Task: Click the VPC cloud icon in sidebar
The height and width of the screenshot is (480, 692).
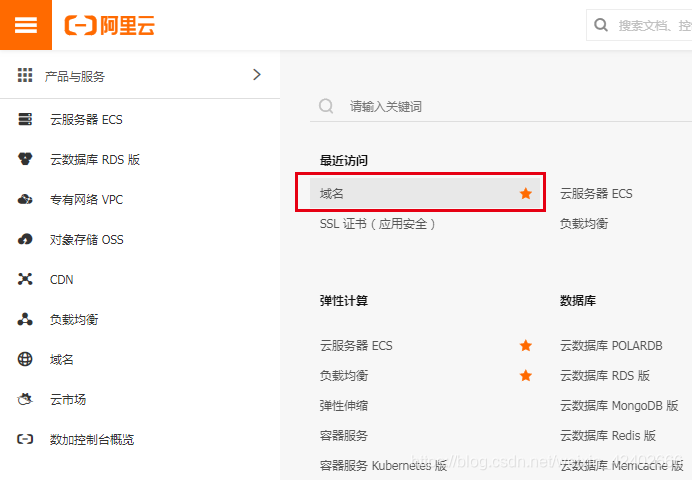Action: pyautogui.click(x=25, y=199)
